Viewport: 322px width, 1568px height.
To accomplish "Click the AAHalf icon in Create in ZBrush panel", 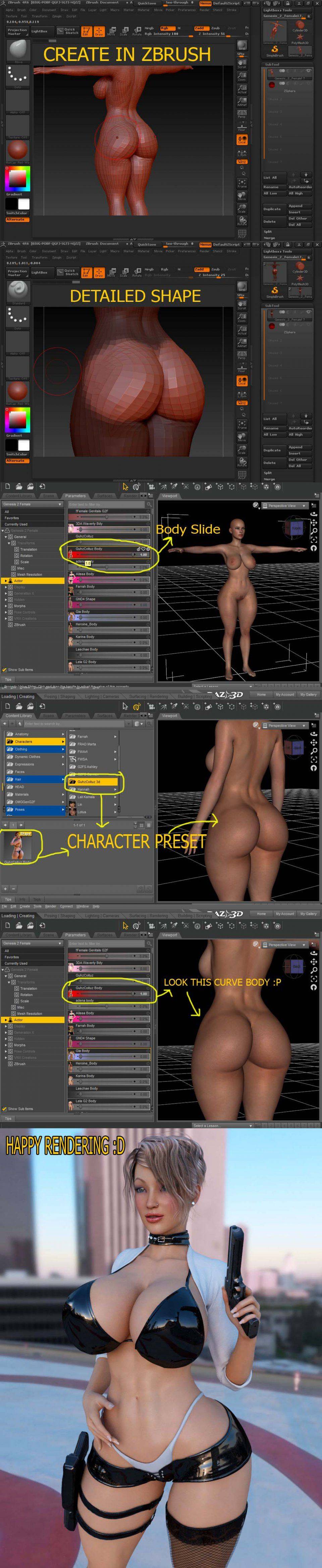I will coord(242,101).
